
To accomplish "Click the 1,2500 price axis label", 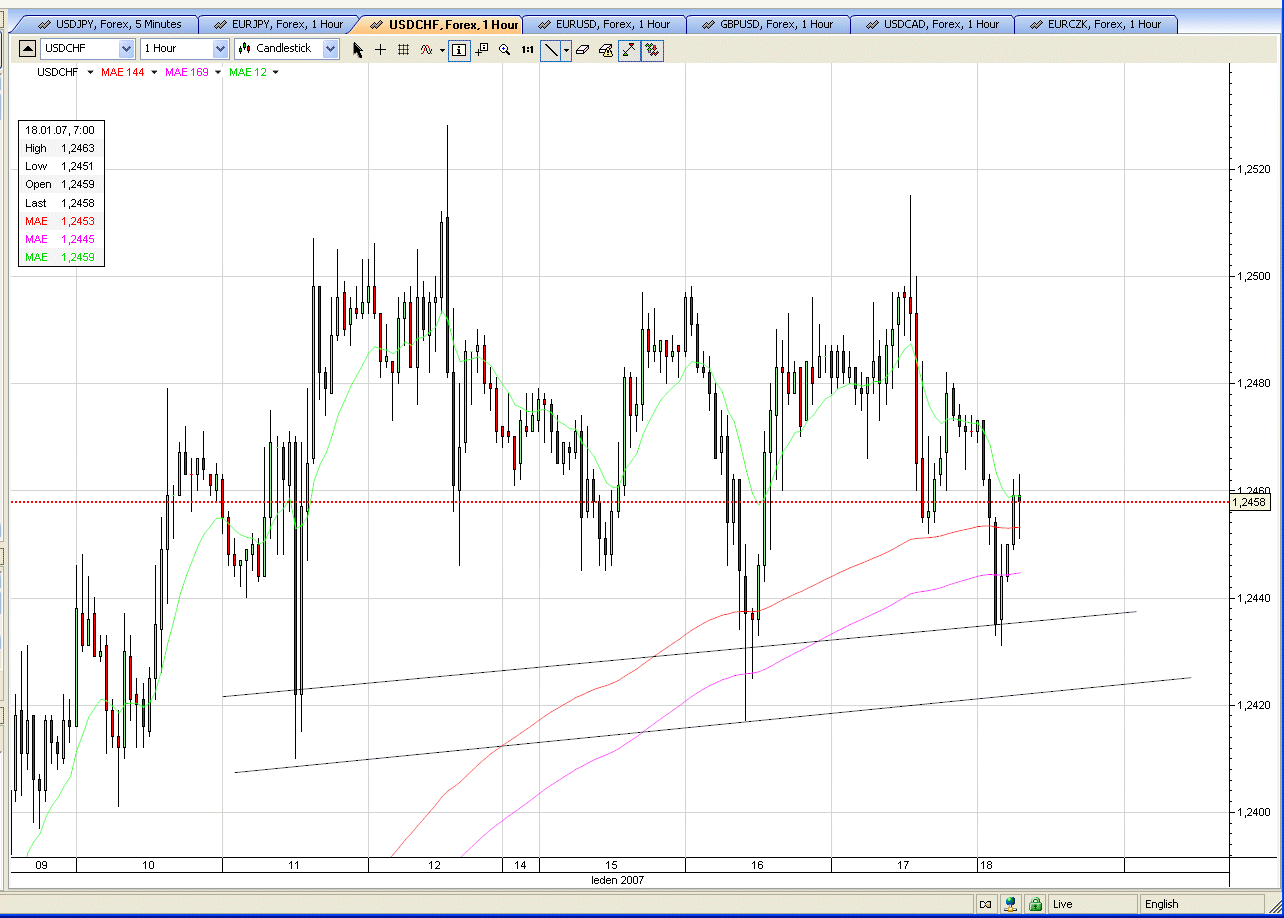I will coord(1252,277).
